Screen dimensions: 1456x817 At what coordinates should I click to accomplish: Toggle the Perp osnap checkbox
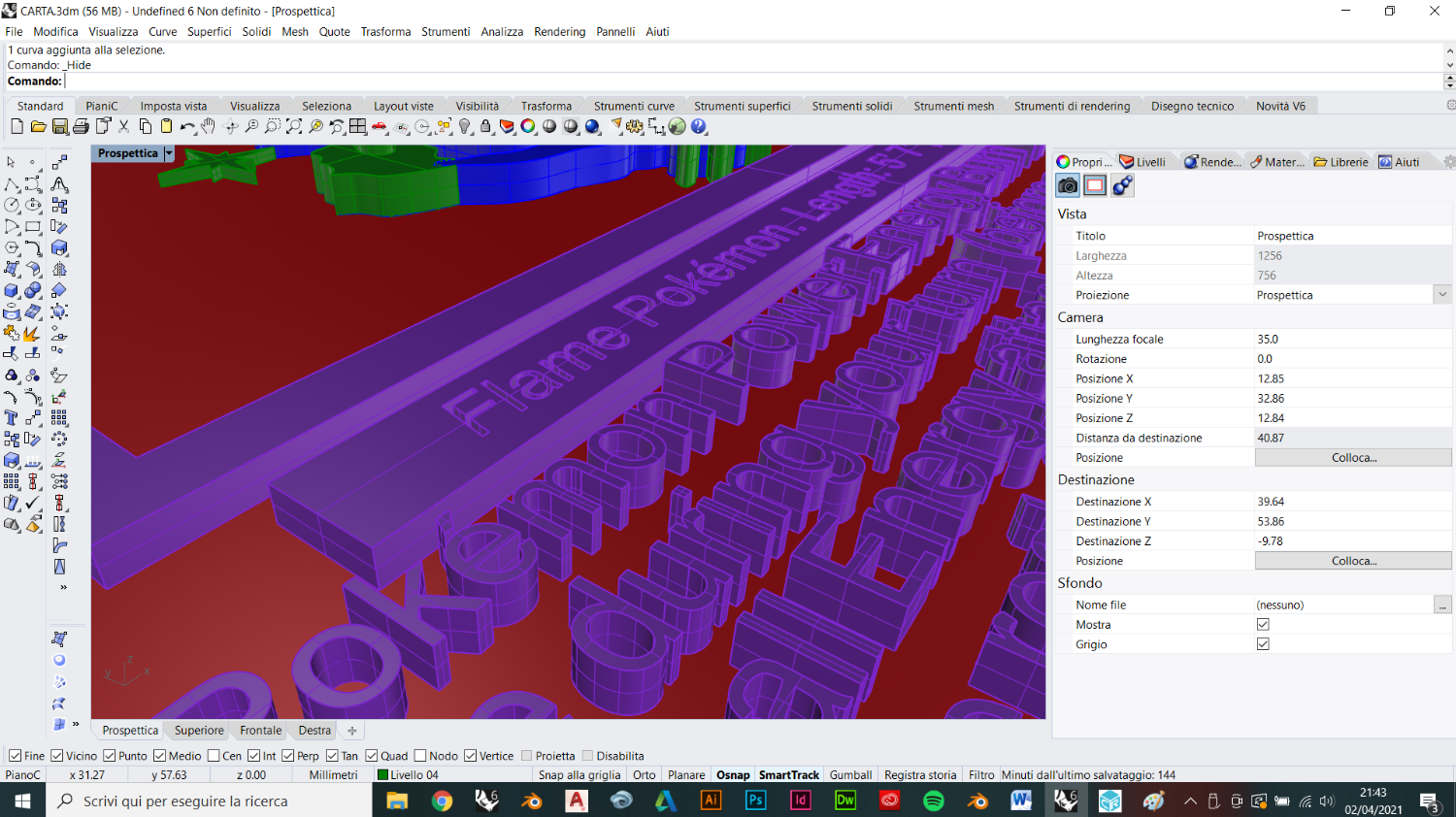click(x=288, y=756)
